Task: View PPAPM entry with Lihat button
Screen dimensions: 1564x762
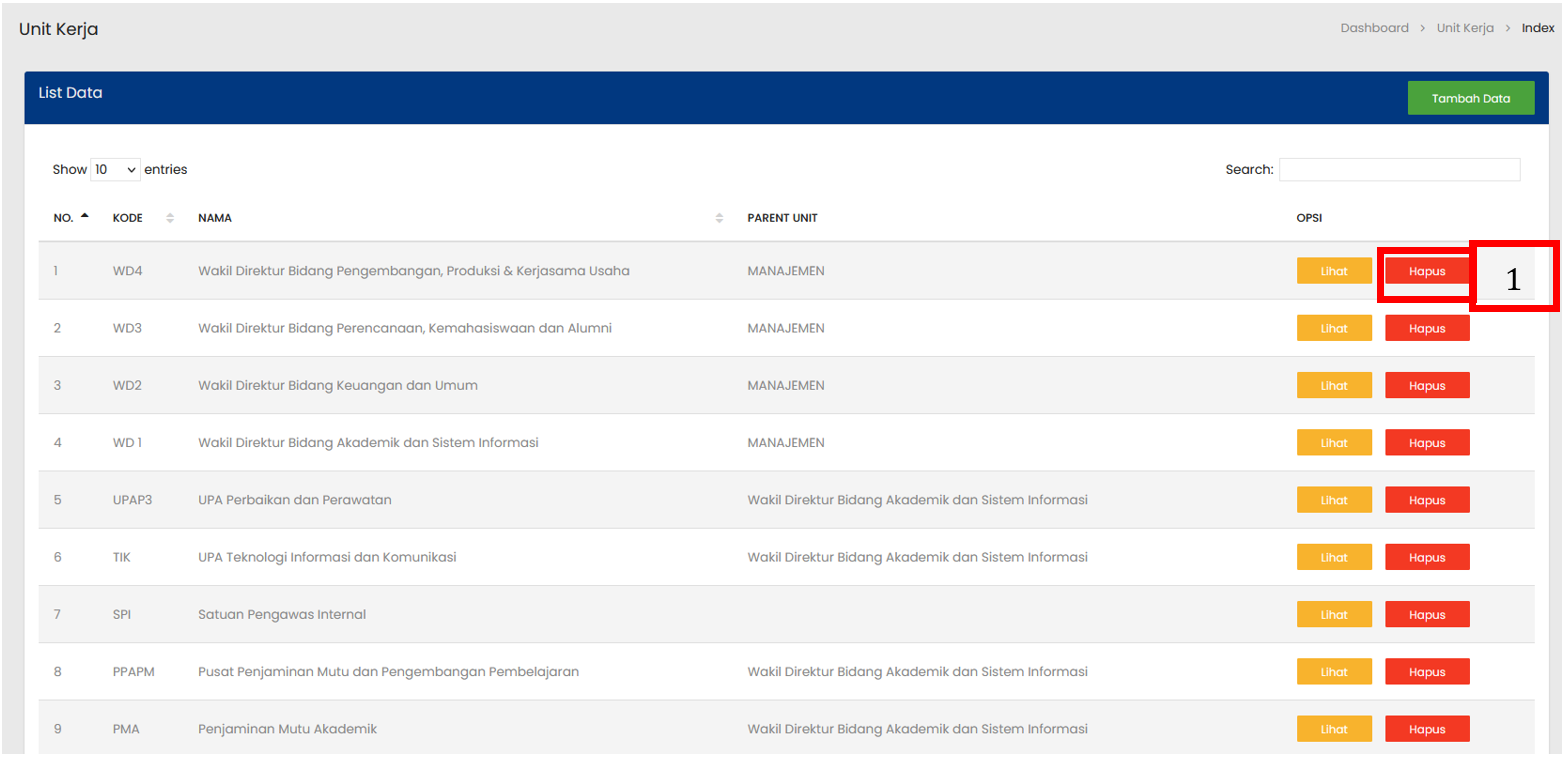Action: pyautogui.click(x=1333, y=672)
